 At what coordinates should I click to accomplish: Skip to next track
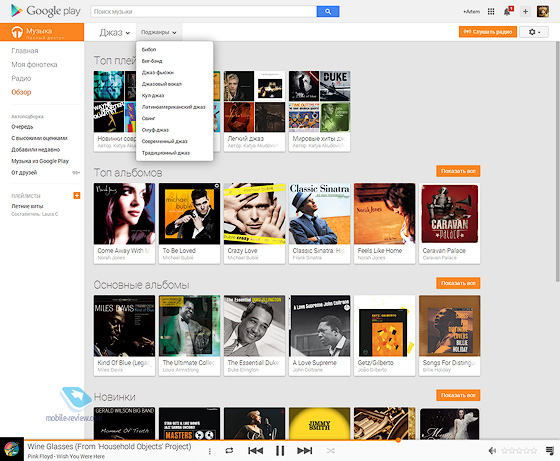[304, 451]
